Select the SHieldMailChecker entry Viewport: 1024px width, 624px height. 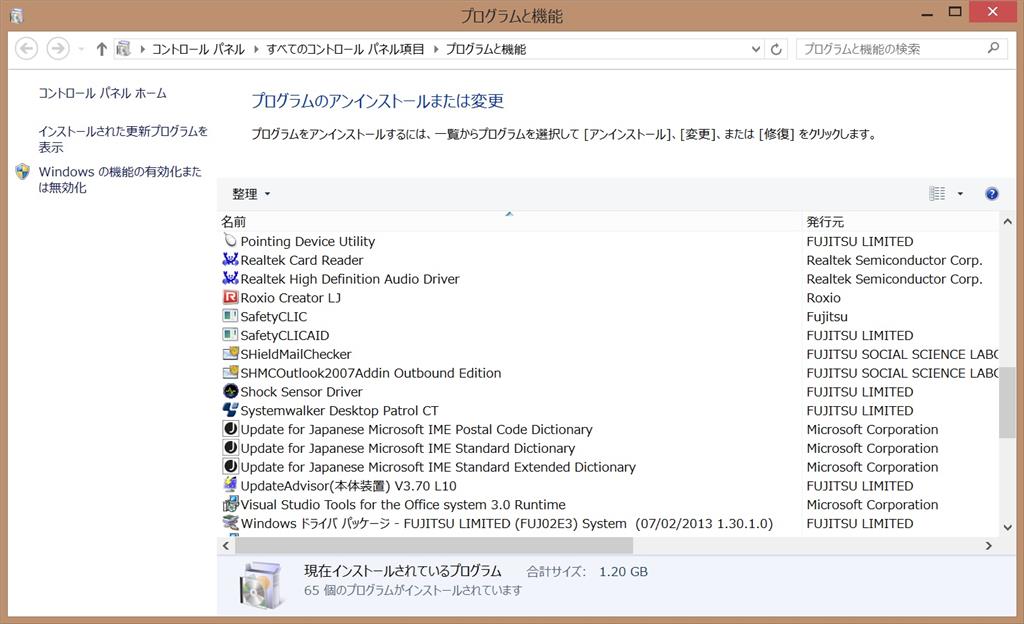(296, 354)
